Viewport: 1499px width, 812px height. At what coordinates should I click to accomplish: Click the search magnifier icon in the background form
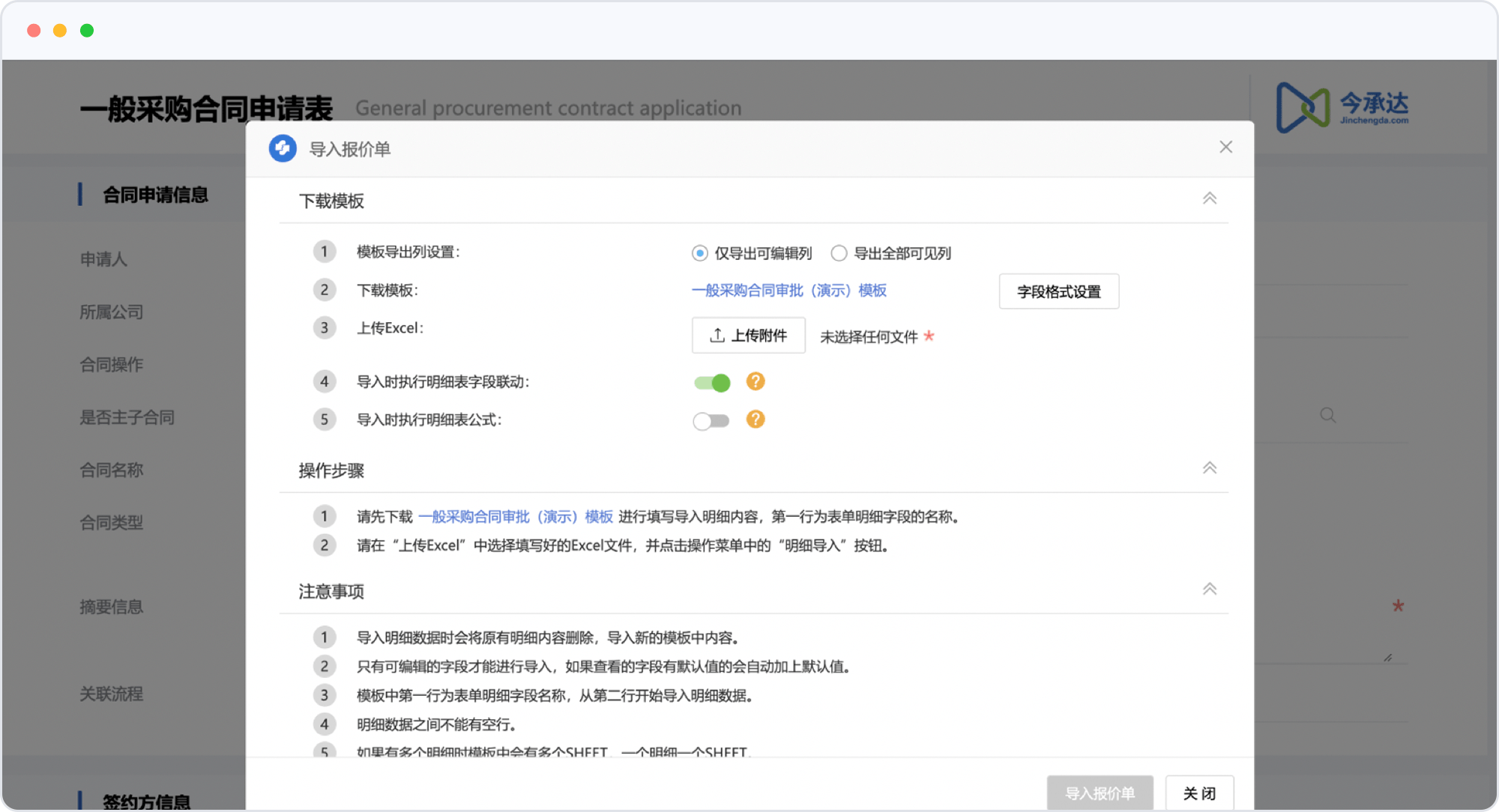coord(1327,415)
